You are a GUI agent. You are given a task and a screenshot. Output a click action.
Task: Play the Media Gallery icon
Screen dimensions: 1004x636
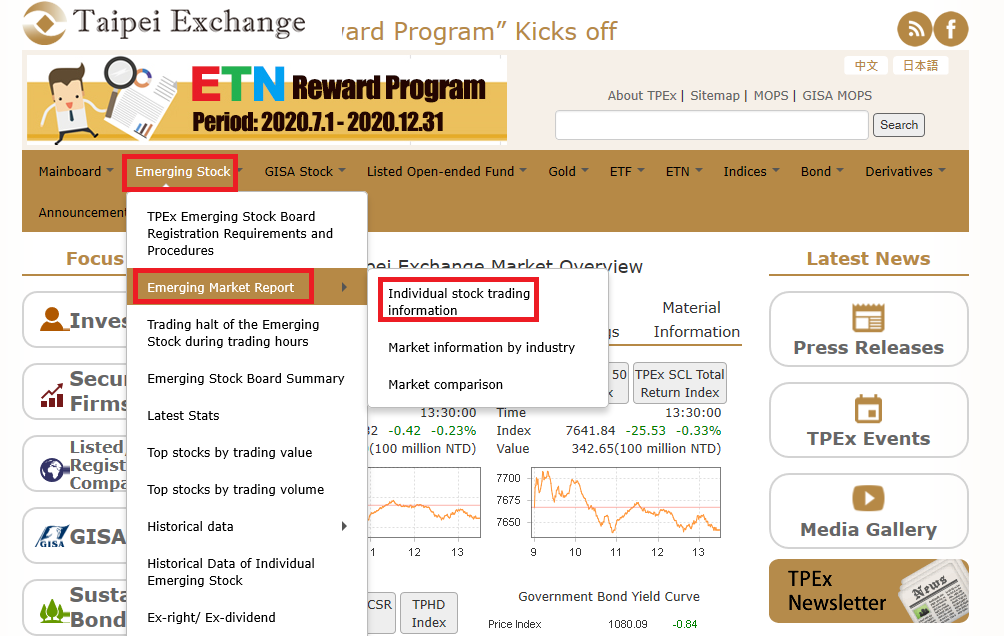click(x=868, y=498)
